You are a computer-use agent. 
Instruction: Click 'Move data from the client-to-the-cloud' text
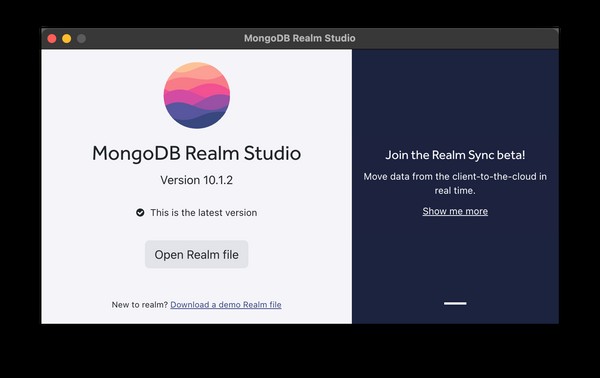(x=450, y=176)
